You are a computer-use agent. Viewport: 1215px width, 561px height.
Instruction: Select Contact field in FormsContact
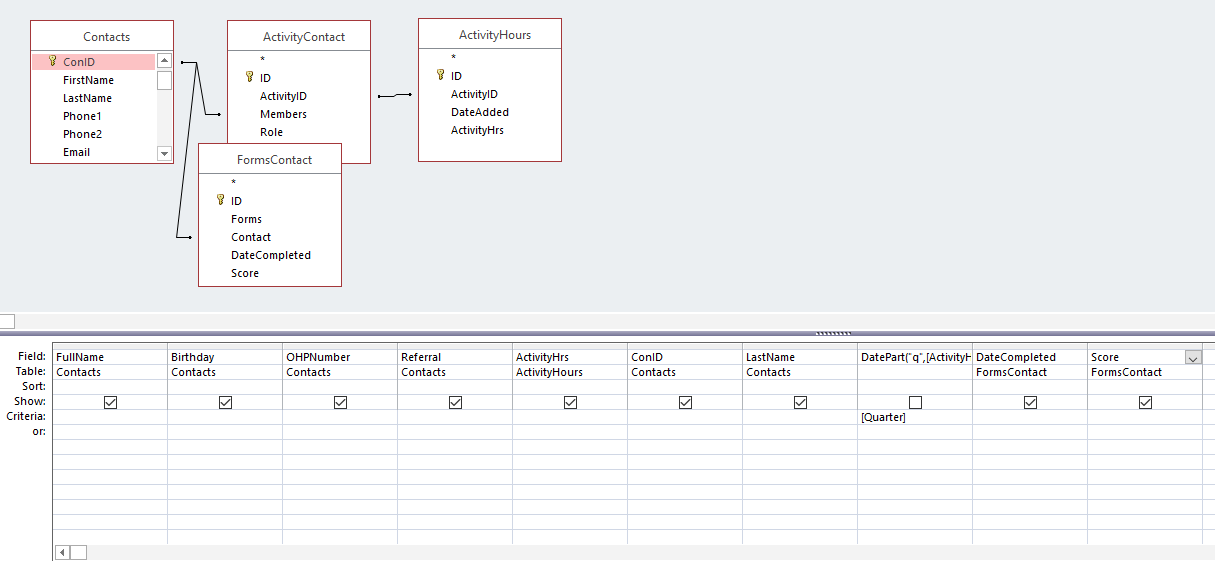click(251, 237)
